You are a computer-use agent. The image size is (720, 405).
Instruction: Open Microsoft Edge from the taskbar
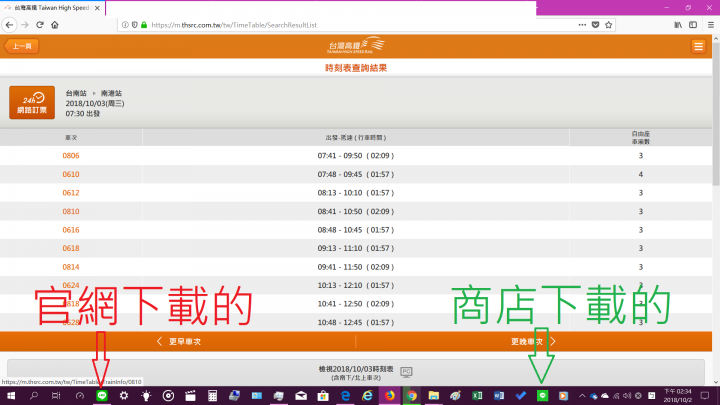click(x=345, y=396)
